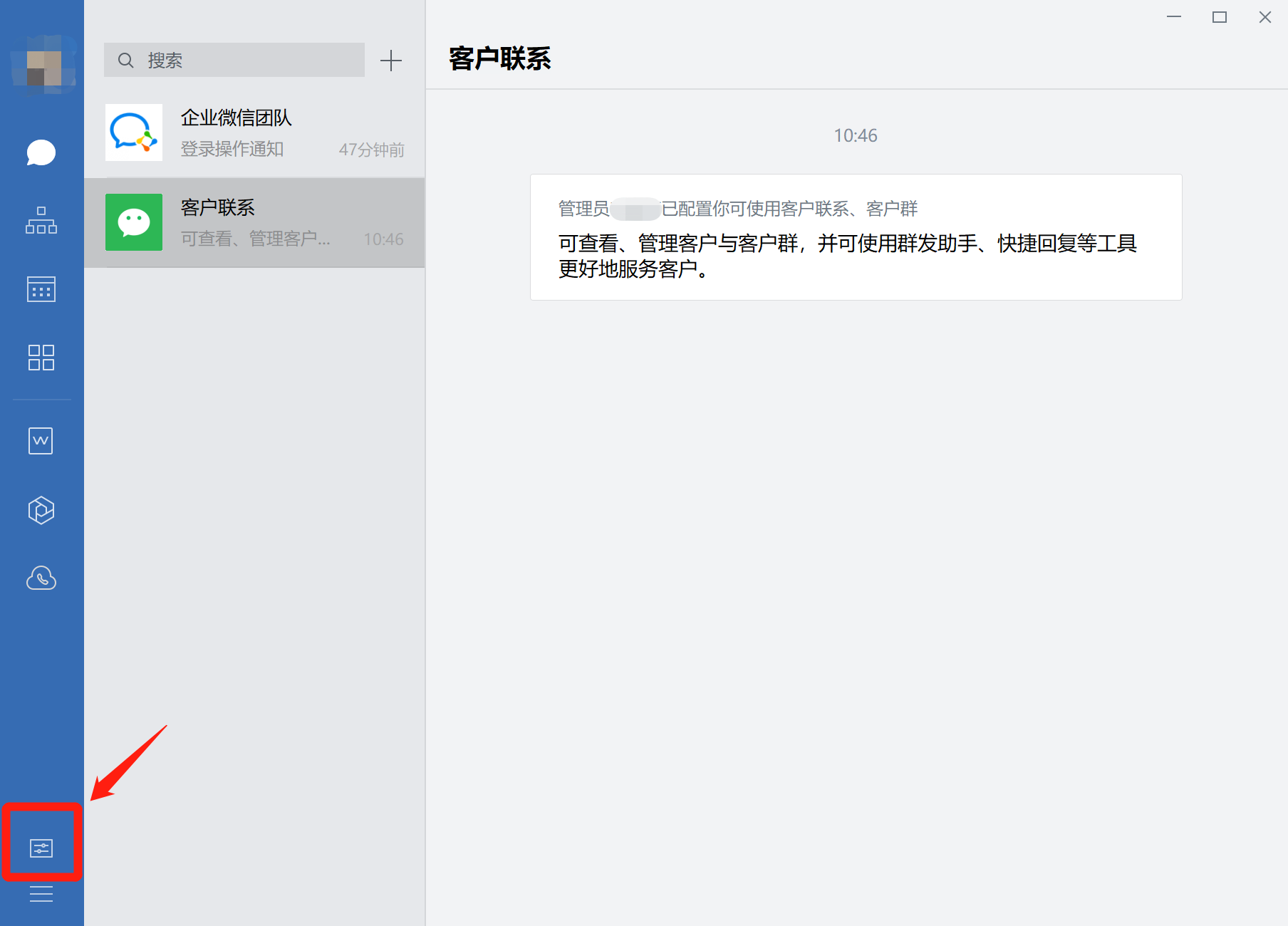Open the Docs W icon in sidebar
Viewport: 1288px width, 926px height.
click(41, 441)
